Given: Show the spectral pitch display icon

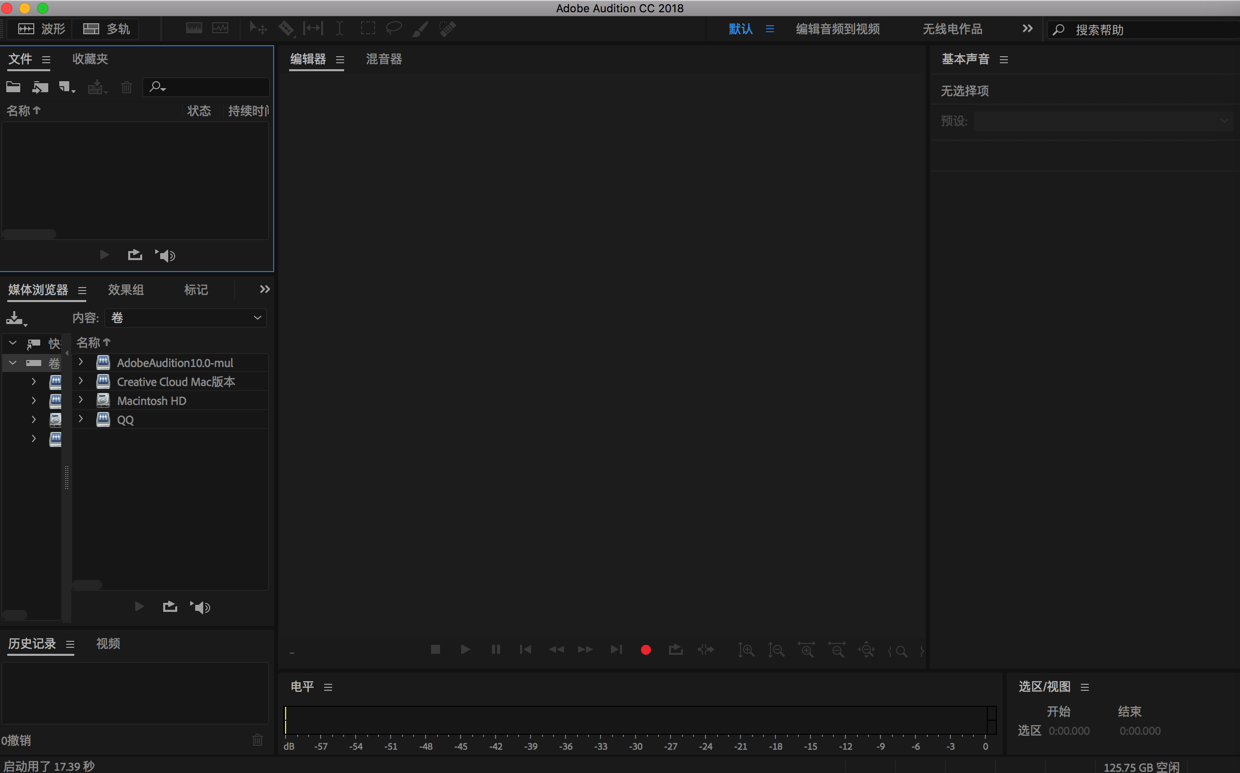Looking at the screenshot, I should (x=220, y=29).
